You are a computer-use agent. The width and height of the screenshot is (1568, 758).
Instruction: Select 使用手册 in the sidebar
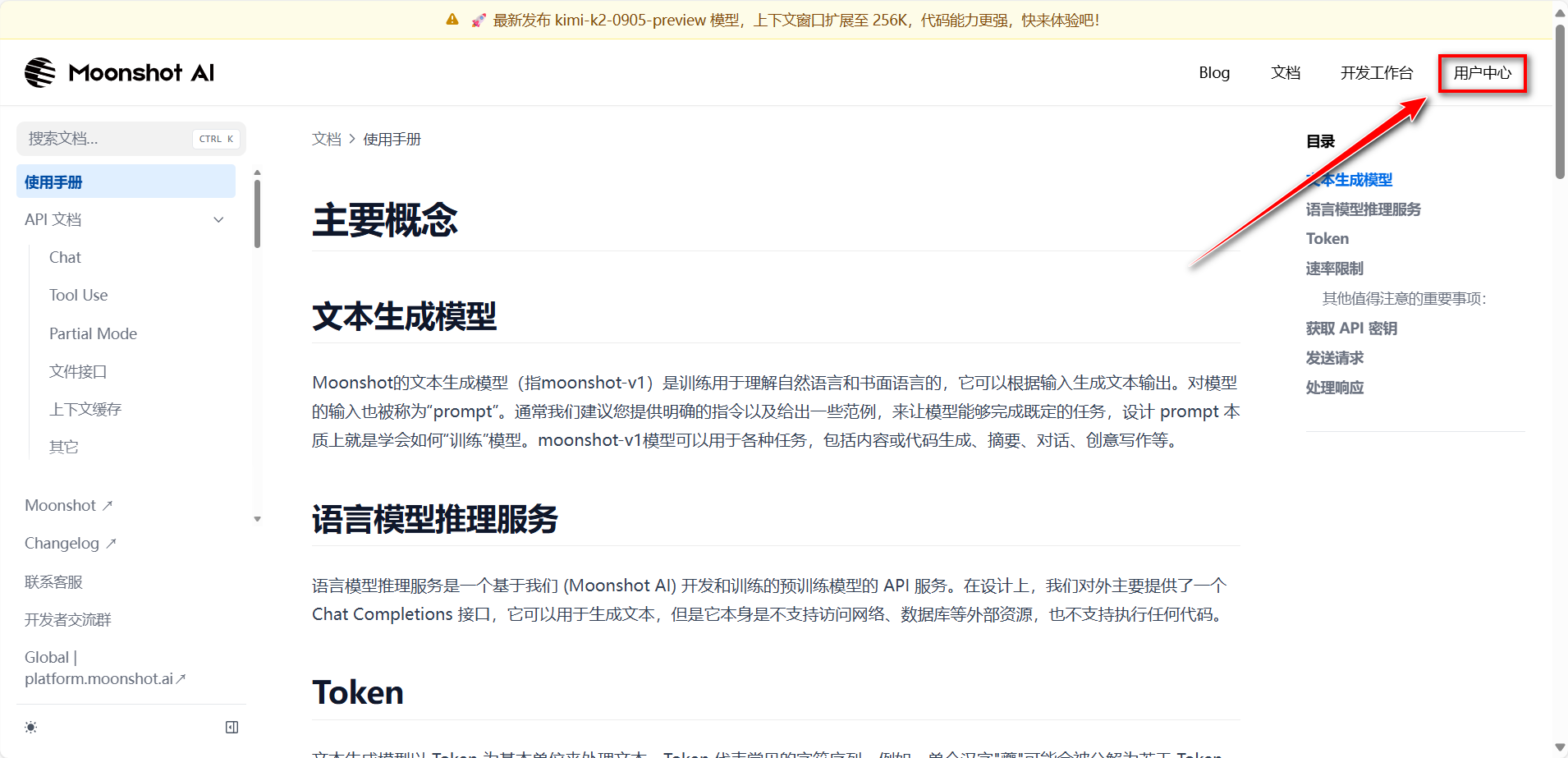point(126,181)
